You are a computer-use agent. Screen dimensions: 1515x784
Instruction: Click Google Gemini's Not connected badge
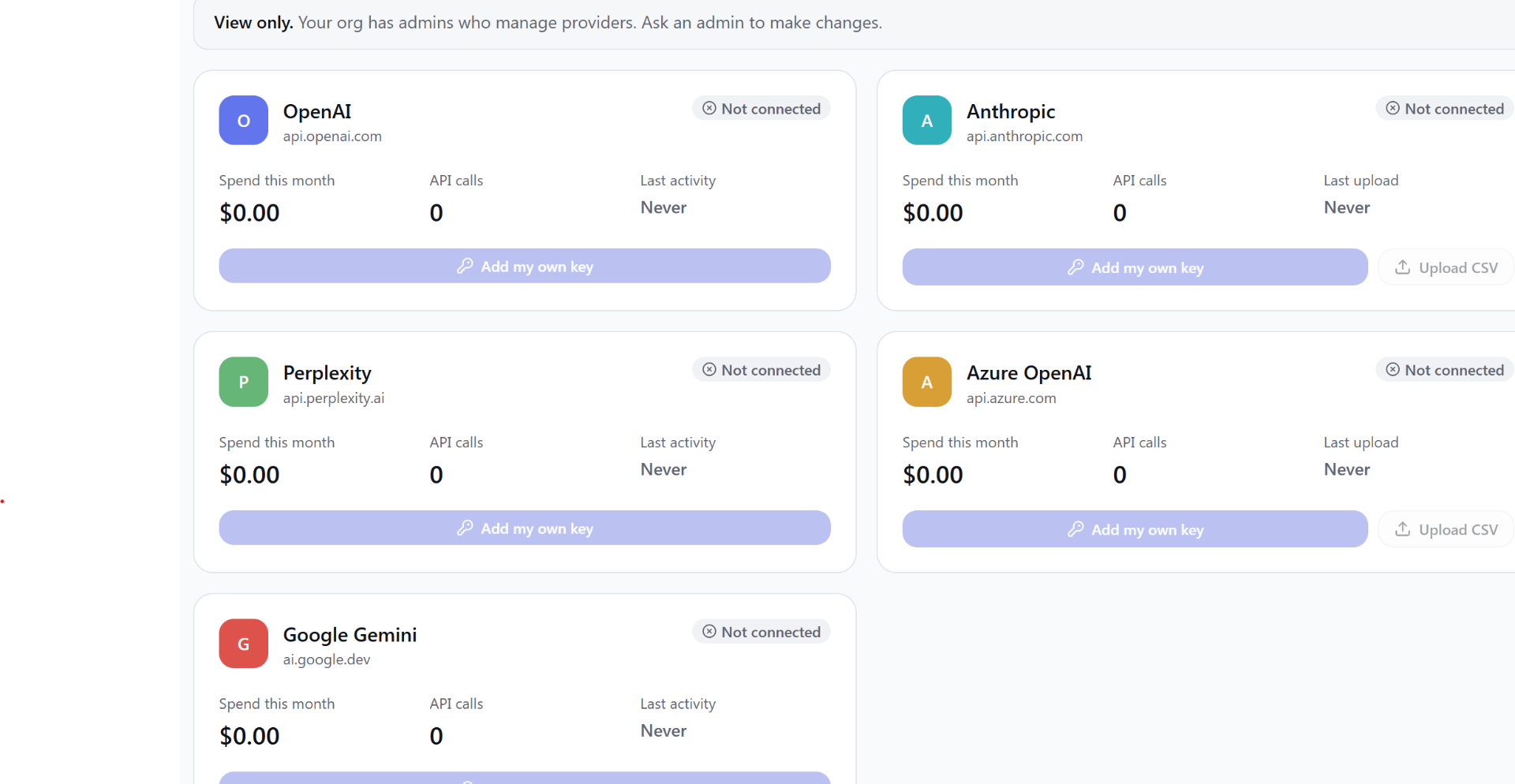click(761, 632)
